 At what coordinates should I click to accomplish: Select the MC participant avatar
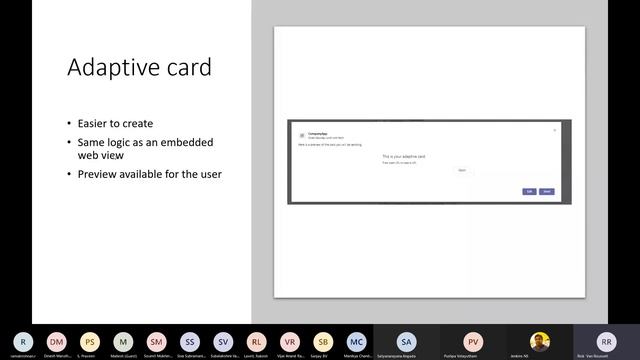pos(356,342)
